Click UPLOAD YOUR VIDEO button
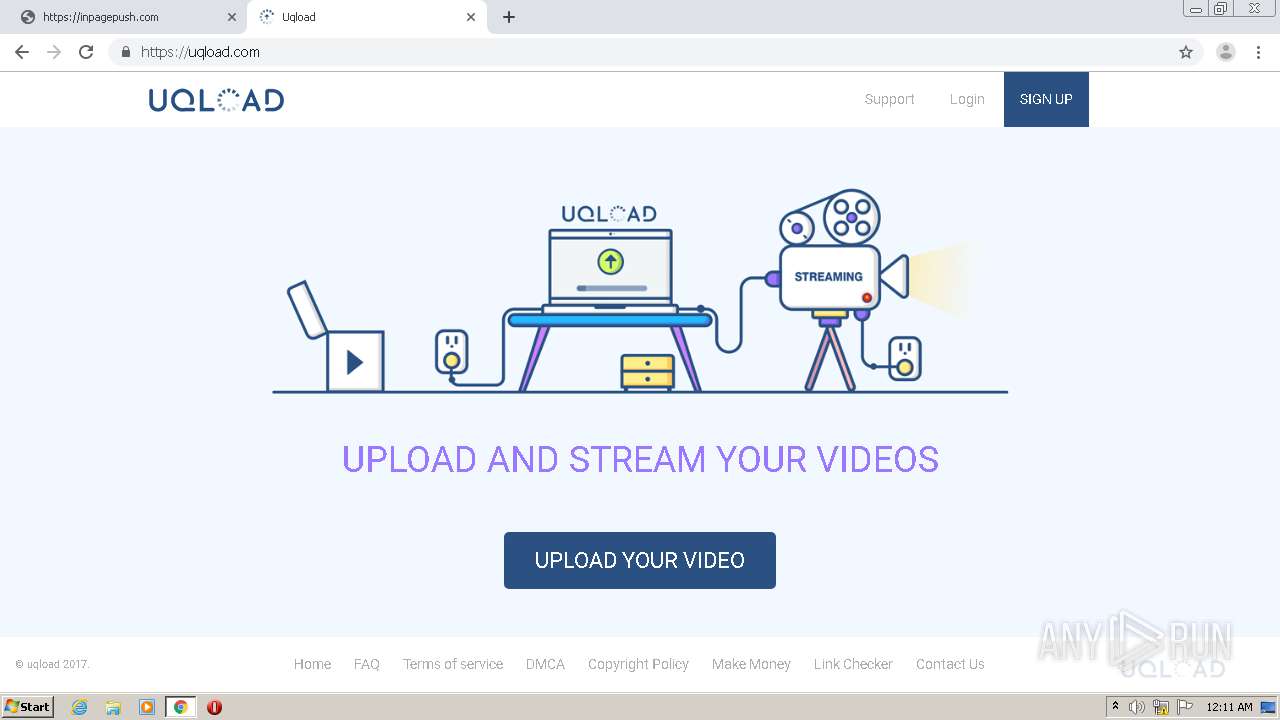 pyautogui.click(x=640, y=560)
